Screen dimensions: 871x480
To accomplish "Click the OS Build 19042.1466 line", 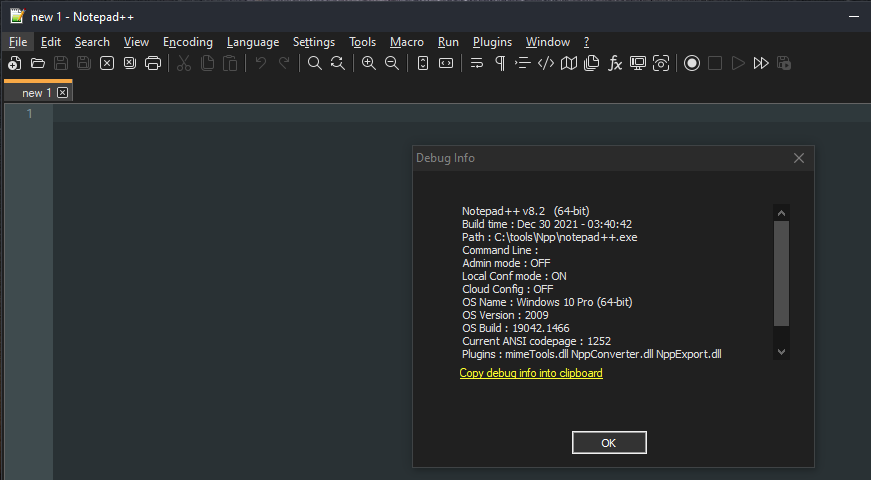I will pos(515,328).
